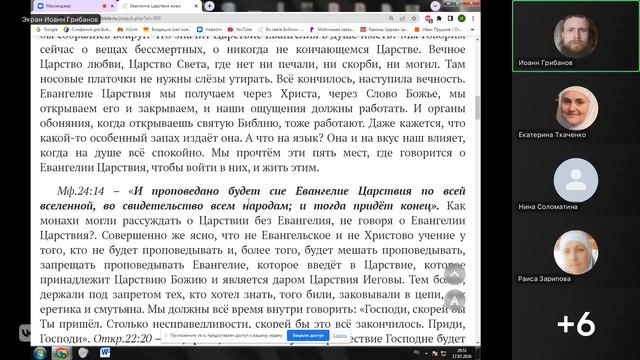Click the zoom magnifier icon in address bar
Image resolution: width=640 pixels, height=360 pixels.
coord(391,18)
